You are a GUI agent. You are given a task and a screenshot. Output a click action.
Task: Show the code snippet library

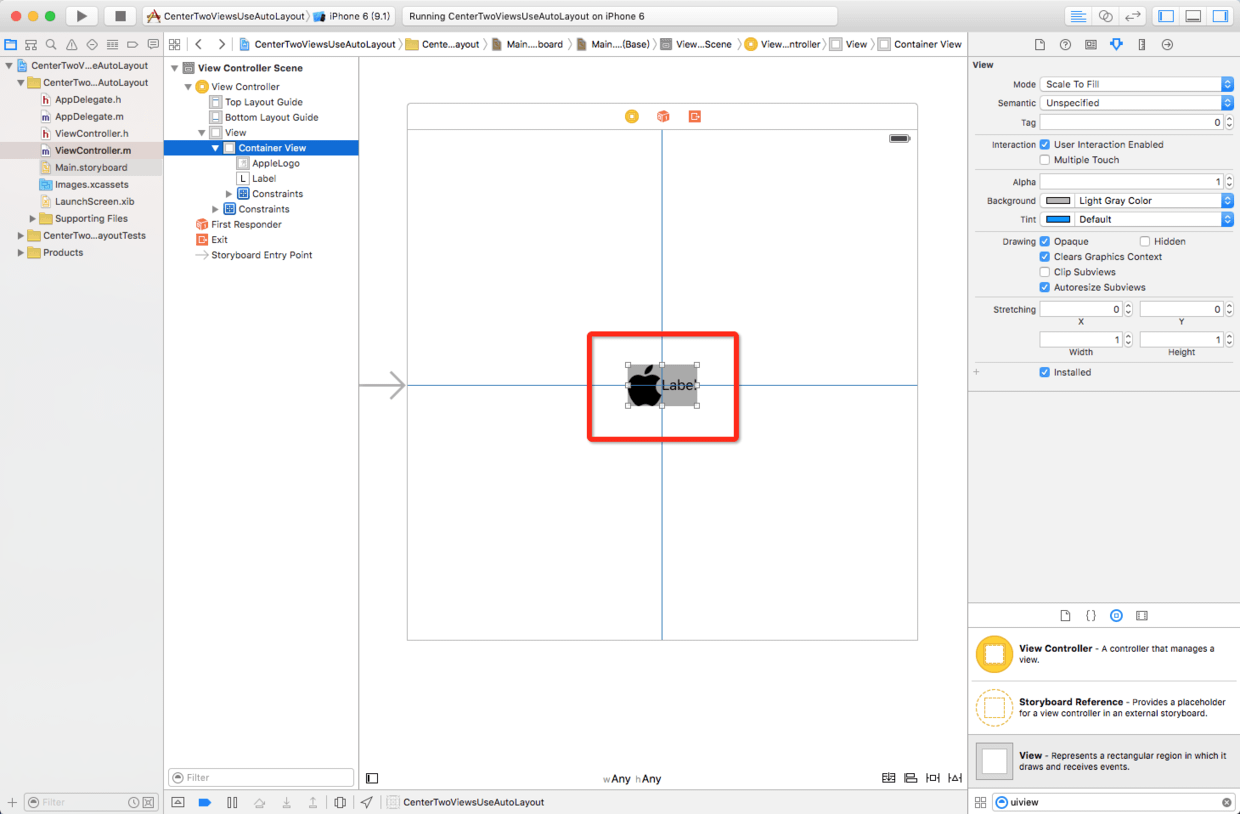click(1091, 616)
